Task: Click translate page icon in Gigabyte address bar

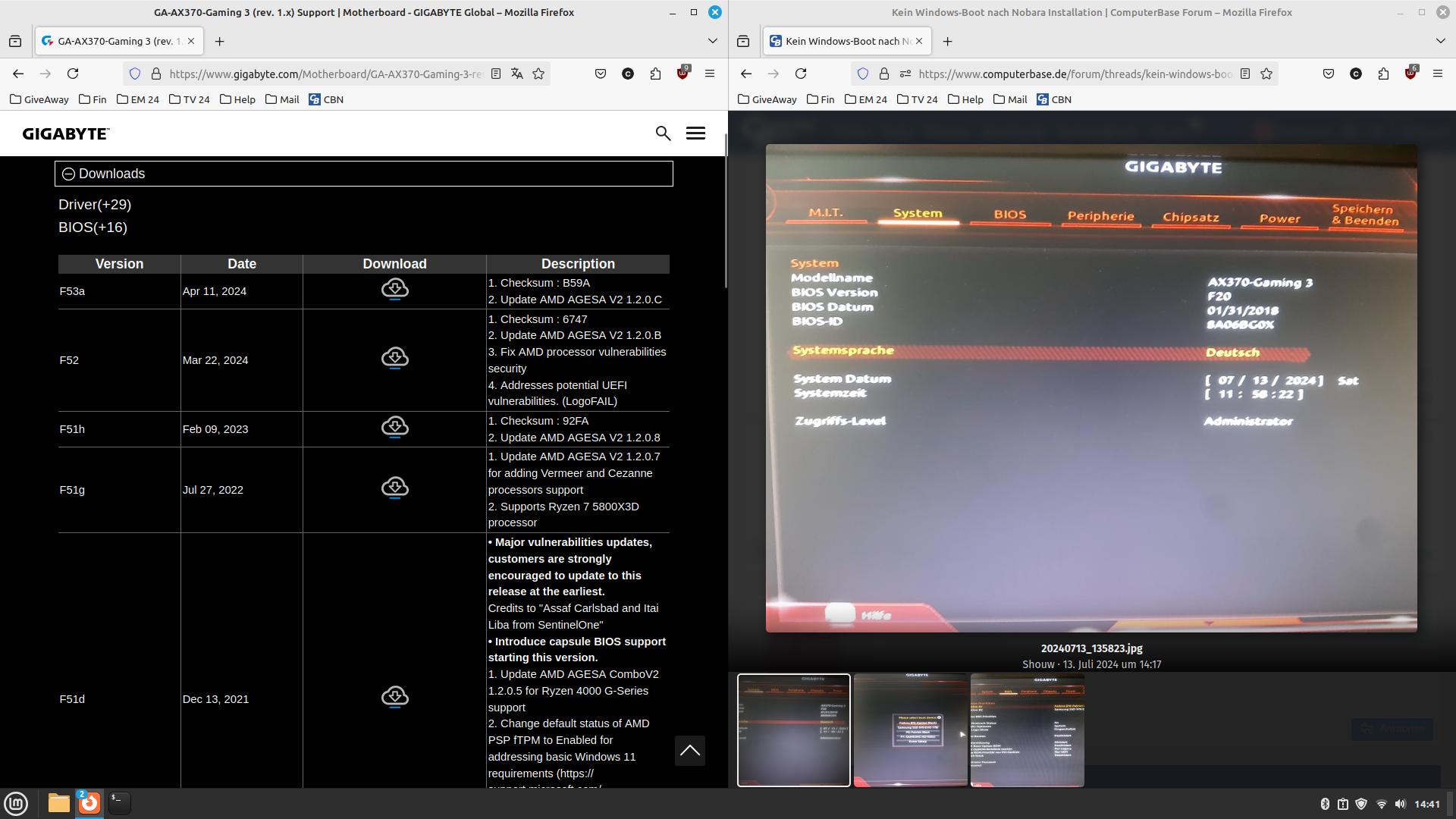Action: pos(517,74)
